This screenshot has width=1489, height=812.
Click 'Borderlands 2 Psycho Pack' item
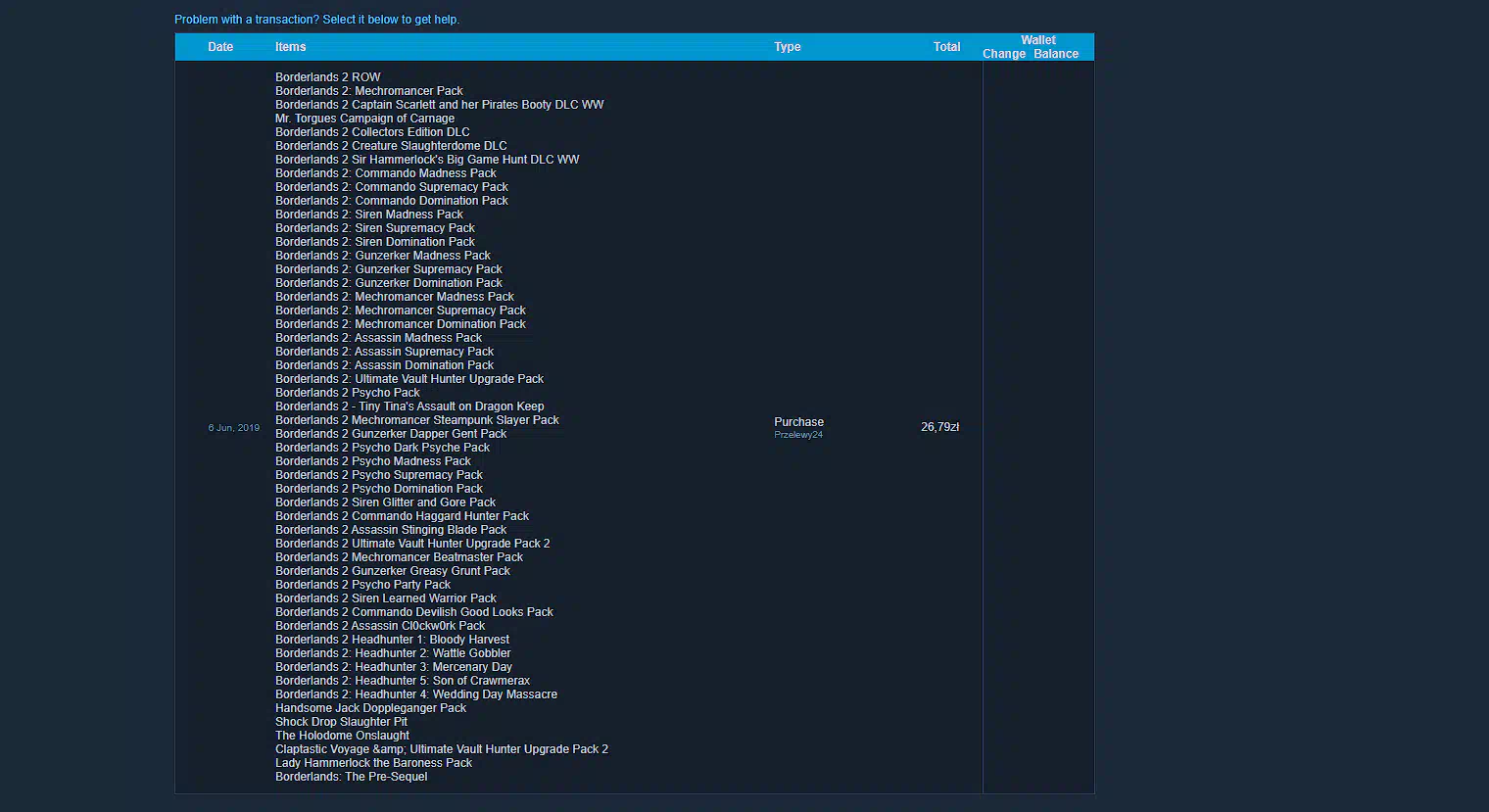click(x=348, y=393)
